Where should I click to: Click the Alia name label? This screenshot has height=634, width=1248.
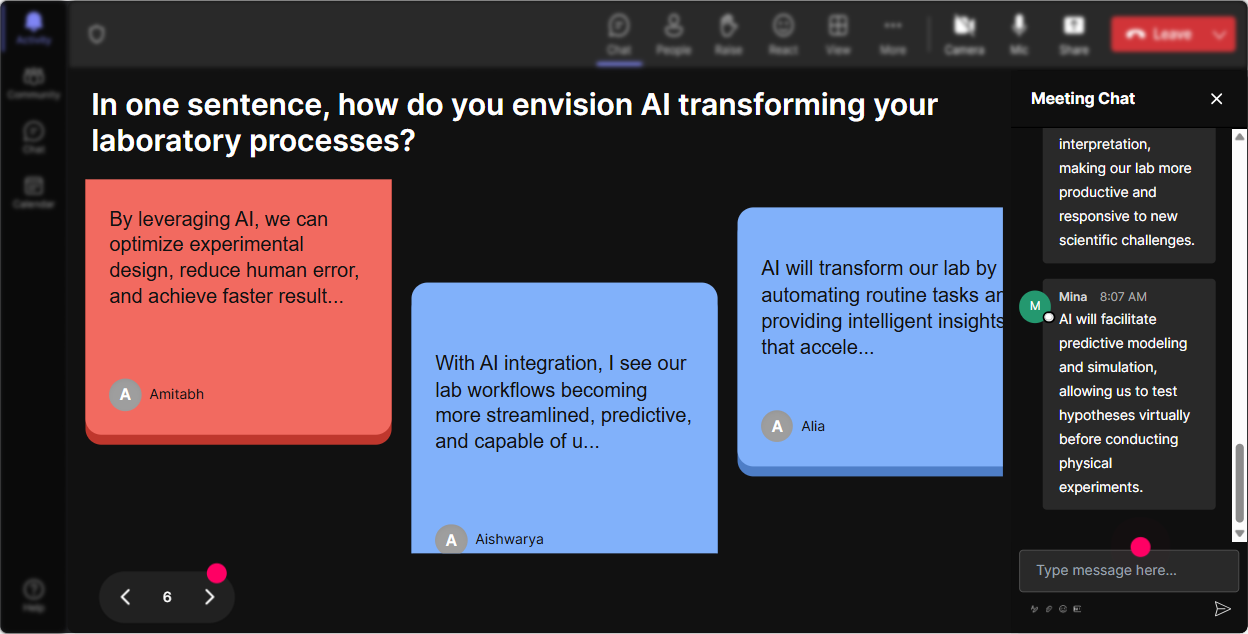pos(813,426)
